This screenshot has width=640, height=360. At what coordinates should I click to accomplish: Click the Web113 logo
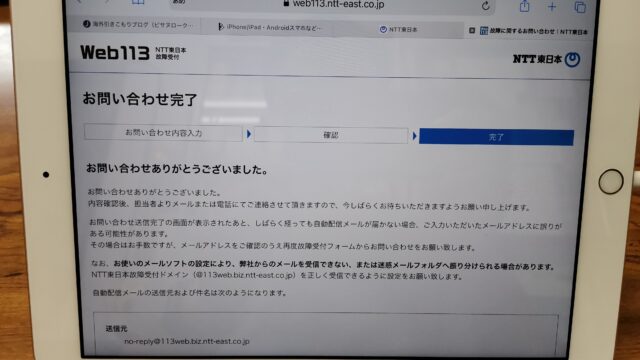click(x=133, y=53)
